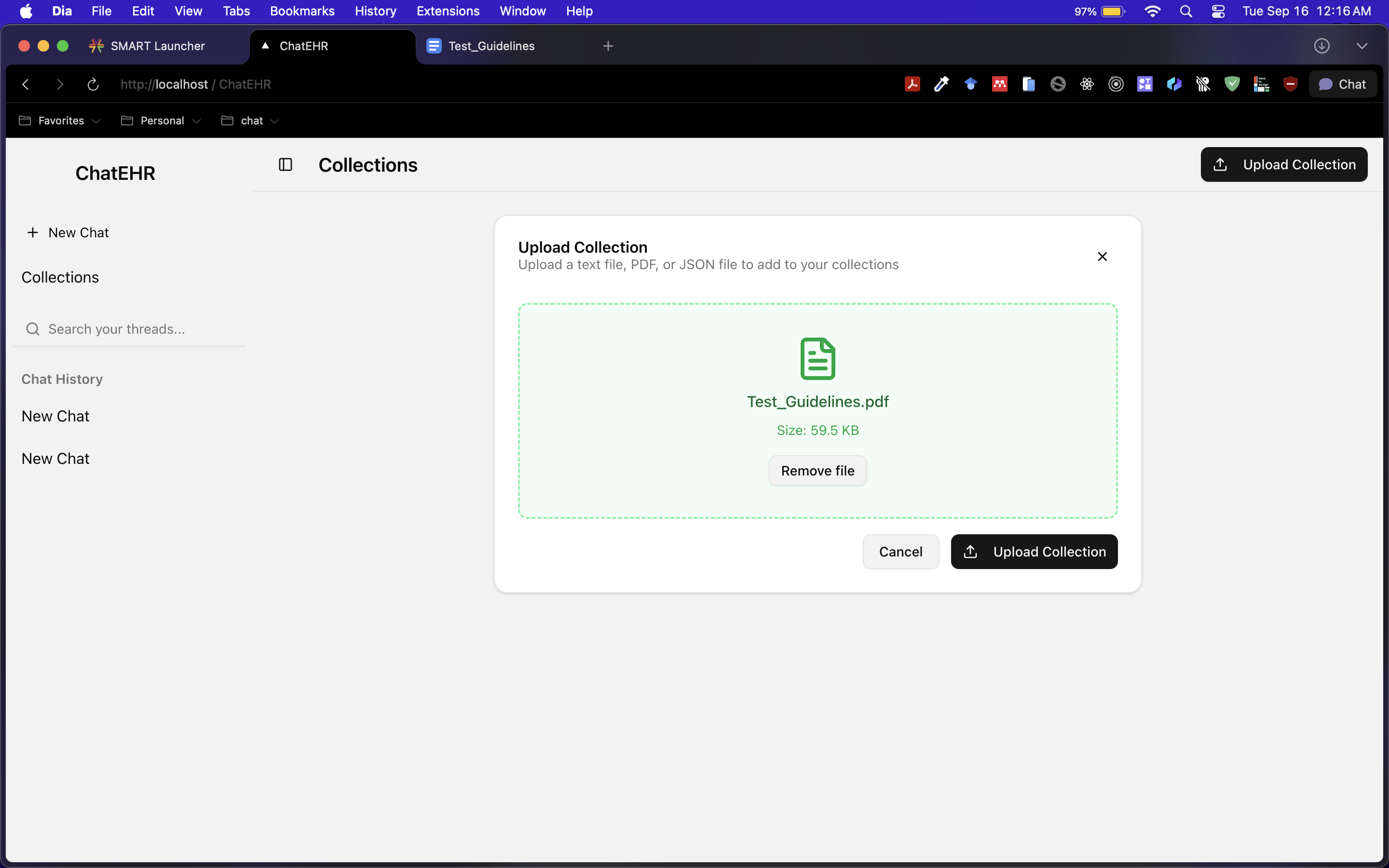Open macOS Control Center icon
Screen dimensions: 1389x868
coord(1218,12)
